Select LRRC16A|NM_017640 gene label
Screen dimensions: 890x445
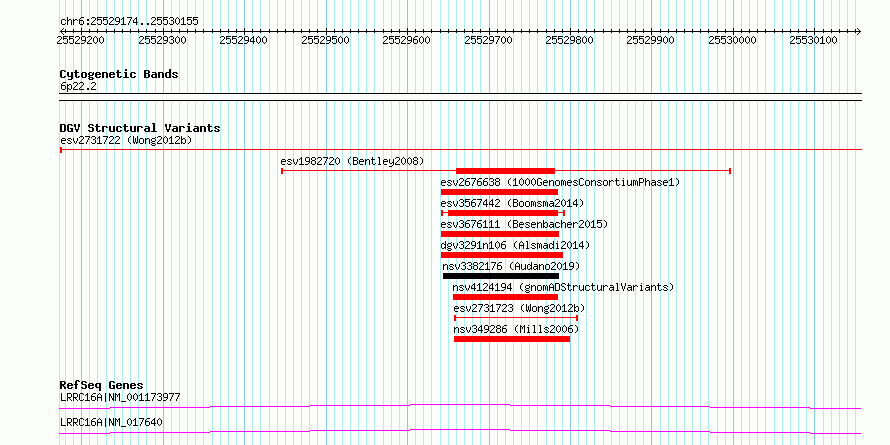tap(111, 422)
